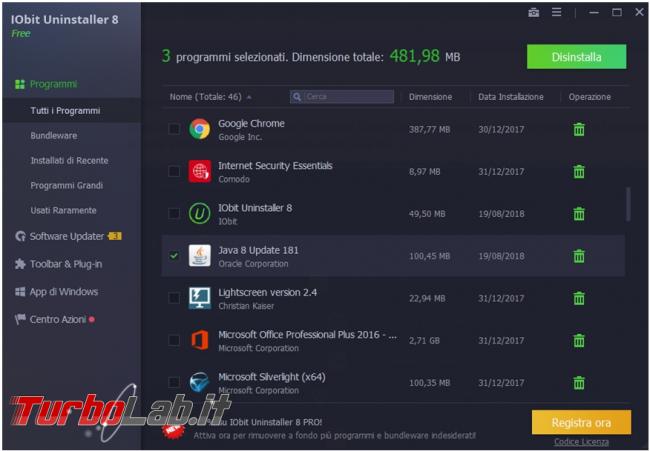The height and width of the screenshot is (451, 650).
Task: Click Oracle Corporation publisher text
Action: pos(253,264)
